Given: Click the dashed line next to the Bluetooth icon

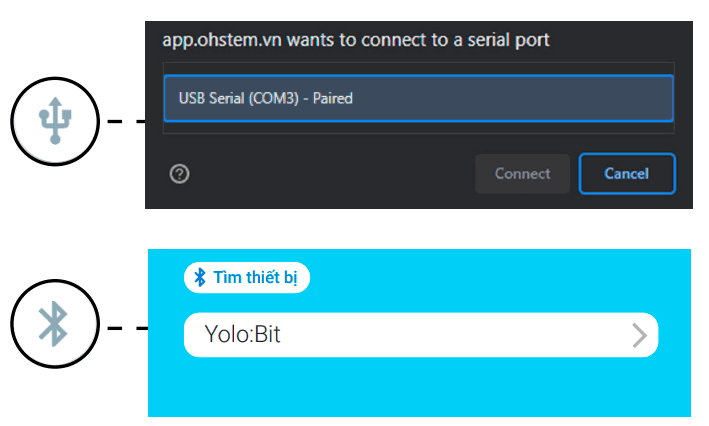Looking at the screenshot, I should 126,327.
